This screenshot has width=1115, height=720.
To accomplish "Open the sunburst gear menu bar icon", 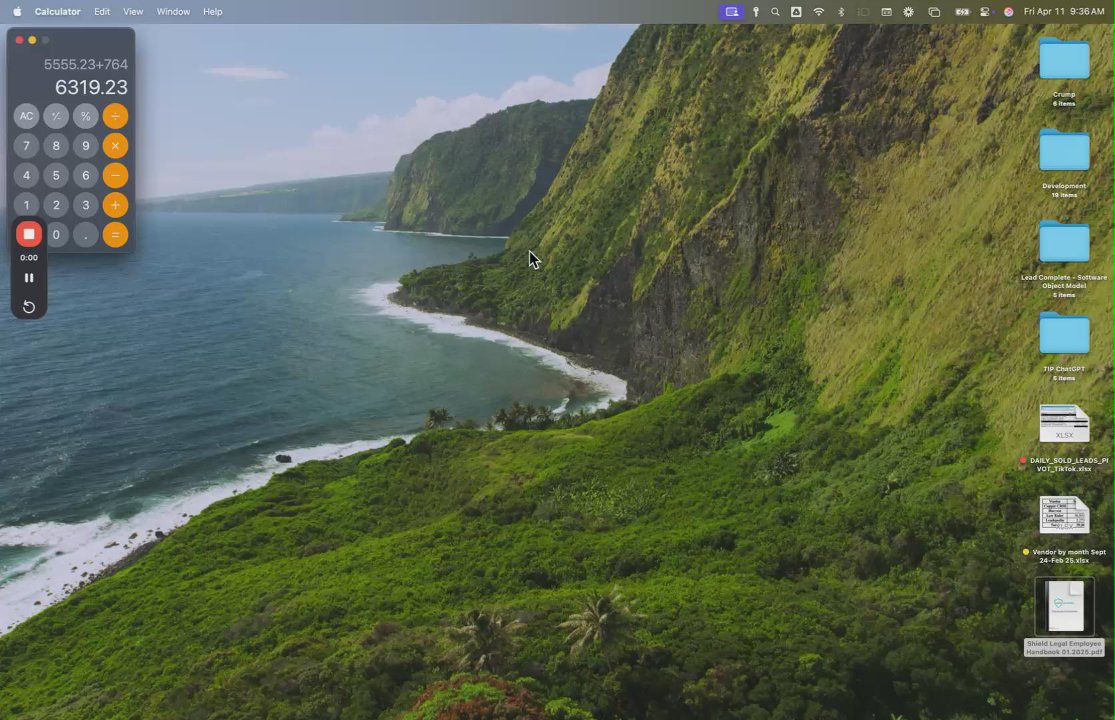I will [908, 11].
